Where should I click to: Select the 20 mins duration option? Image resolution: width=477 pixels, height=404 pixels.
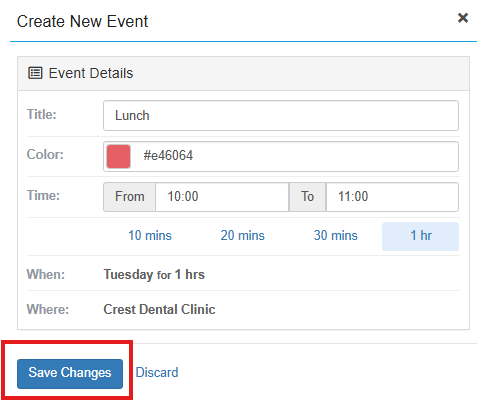(243, 236)
